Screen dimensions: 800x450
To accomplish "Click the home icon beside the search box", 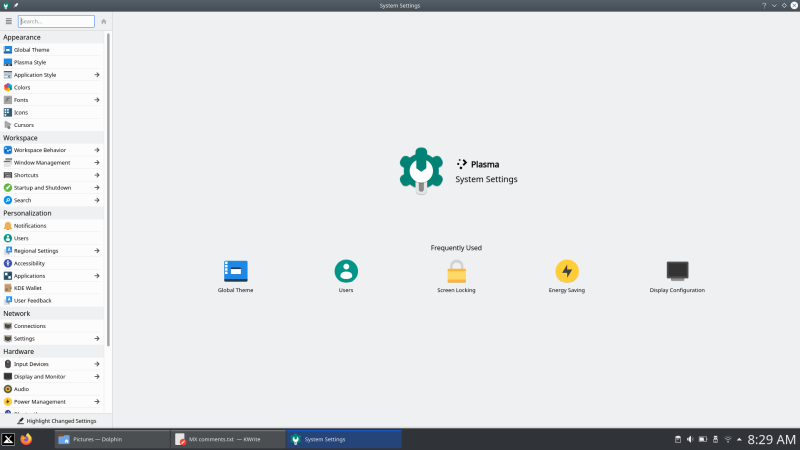I will (x=104, y=21).
